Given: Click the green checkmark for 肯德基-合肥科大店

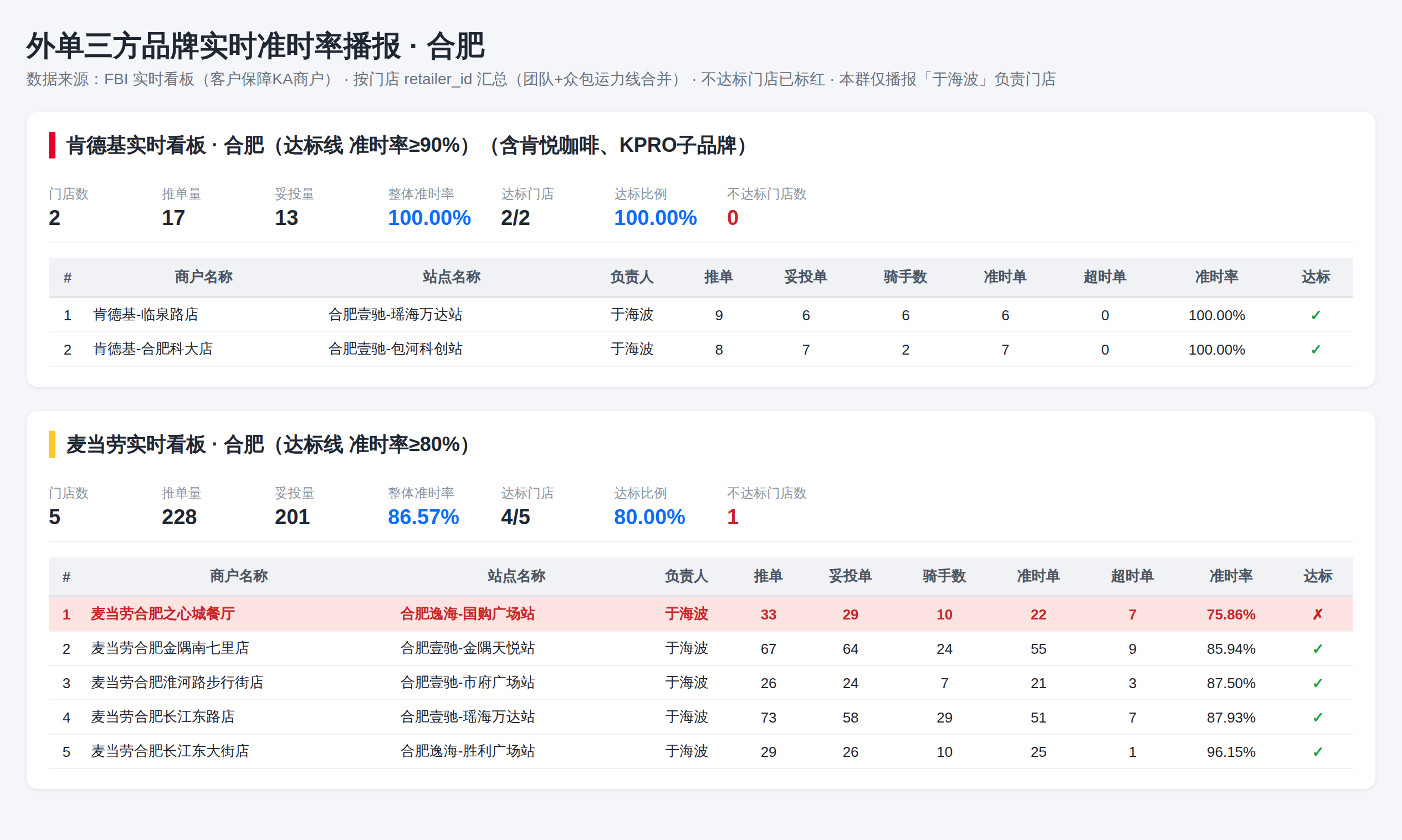Looking at the screenshot, I should [1316, 350].
